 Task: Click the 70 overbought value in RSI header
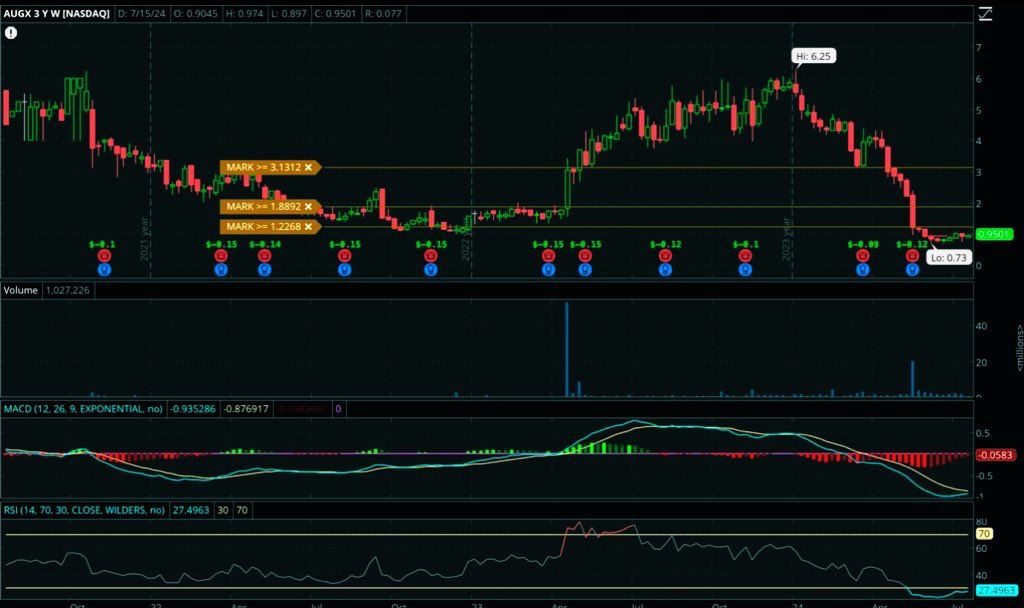(242, 510)
